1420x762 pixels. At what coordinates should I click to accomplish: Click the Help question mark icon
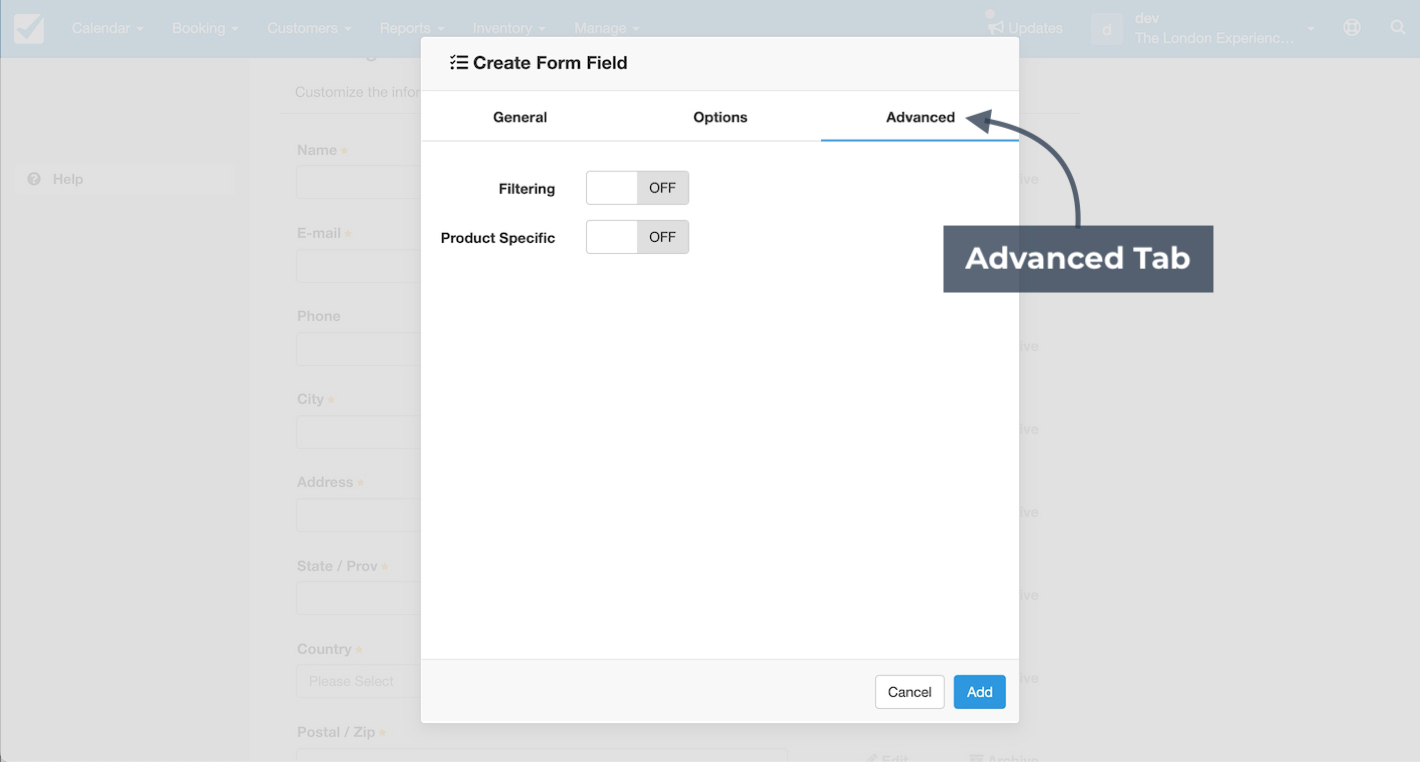coord(34,179)
